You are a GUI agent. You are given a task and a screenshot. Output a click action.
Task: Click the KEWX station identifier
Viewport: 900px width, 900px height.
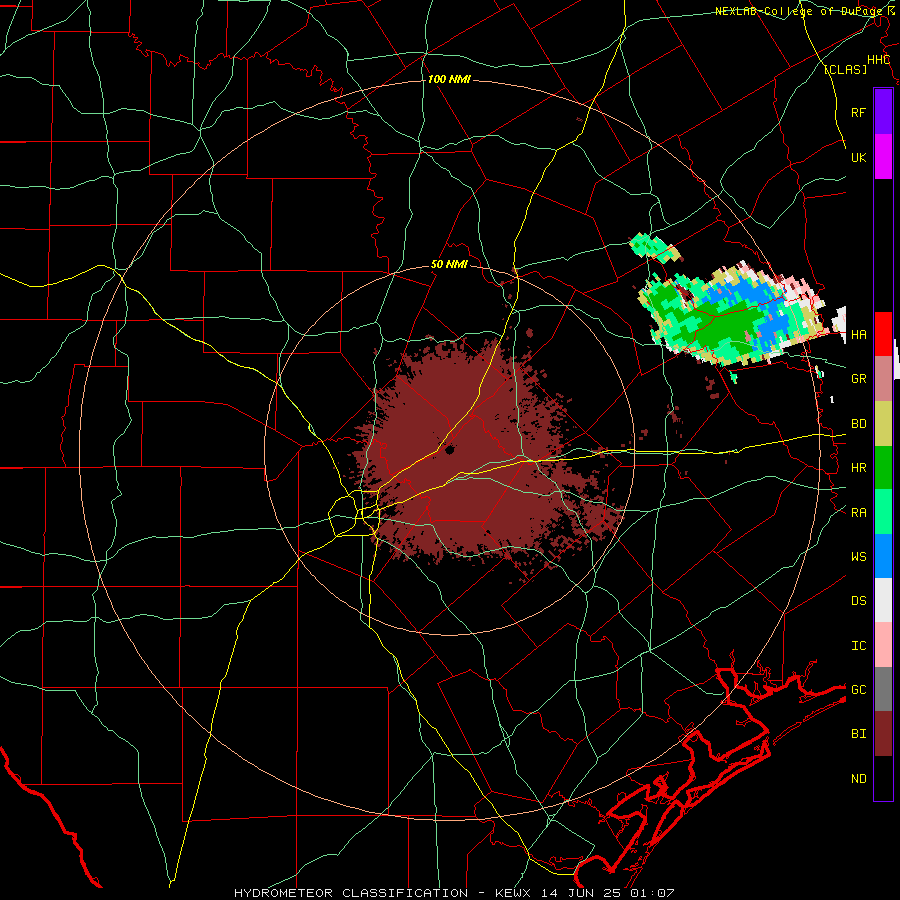pos(513,893)
